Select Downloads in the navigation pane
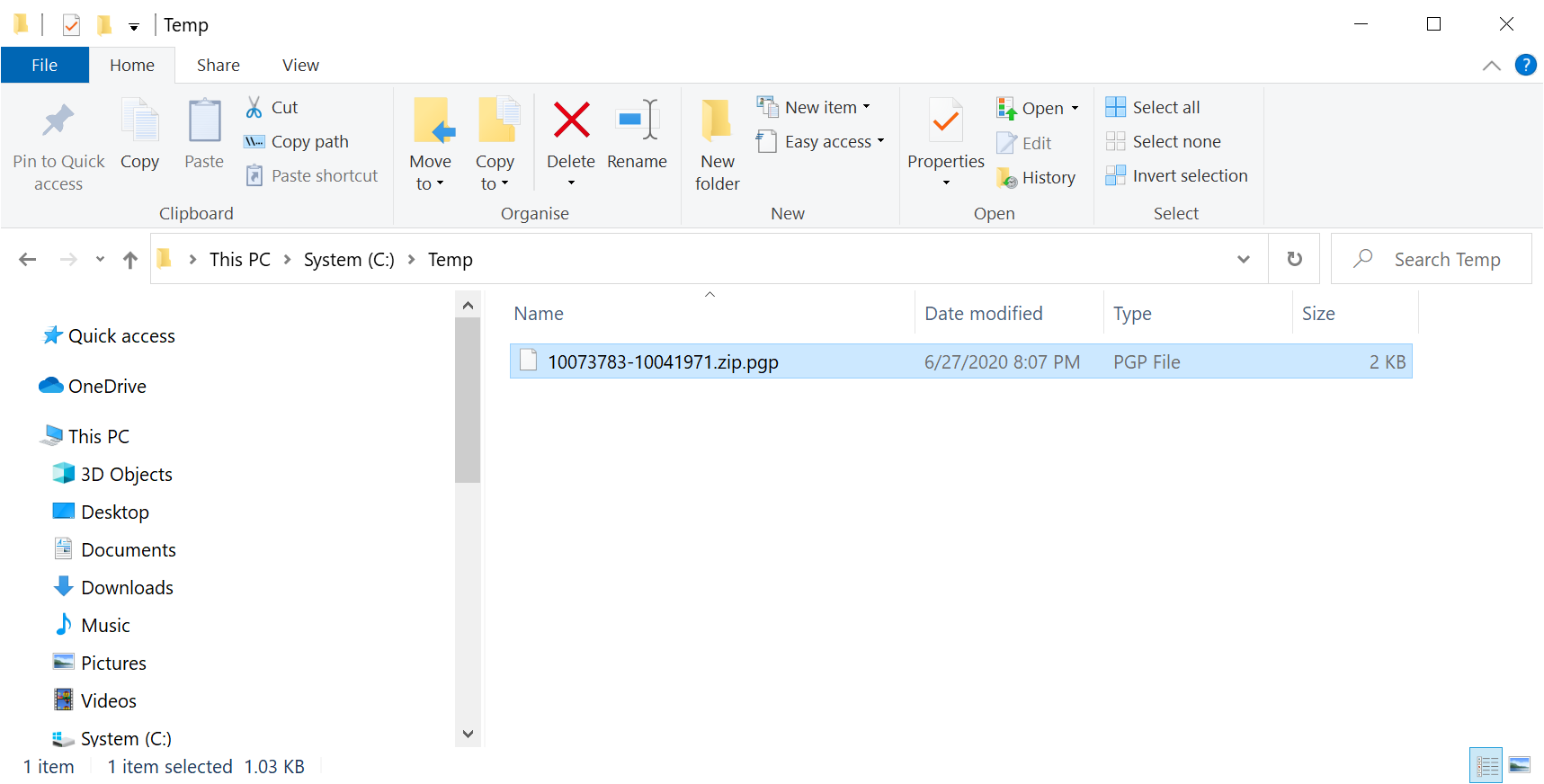The width and height of the screenshot is (1544, 784). pos(127,587)
